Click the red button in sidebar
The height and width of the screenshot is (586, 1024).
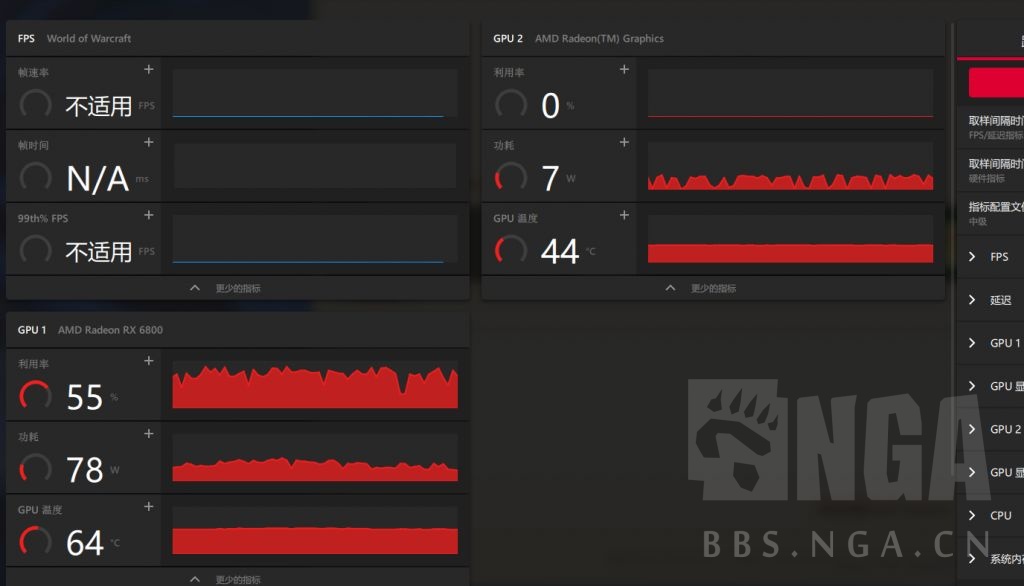tap(996, 83)
